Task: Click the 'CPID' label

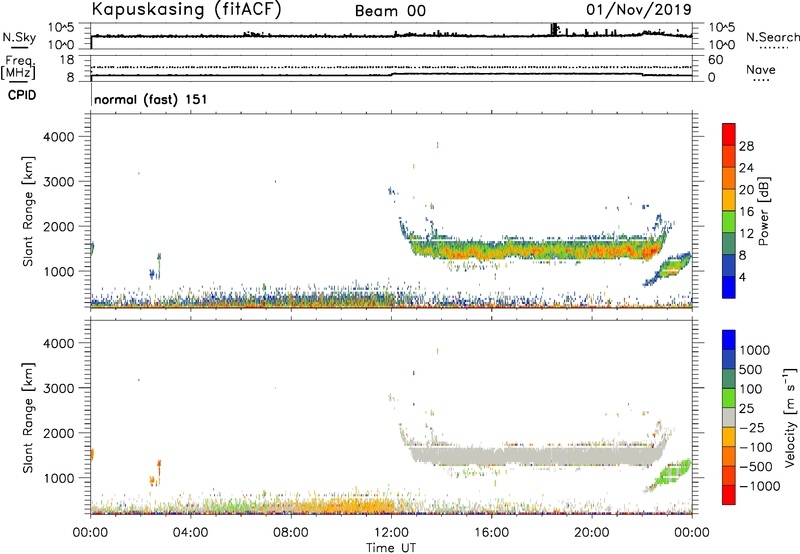Action: 22,95
